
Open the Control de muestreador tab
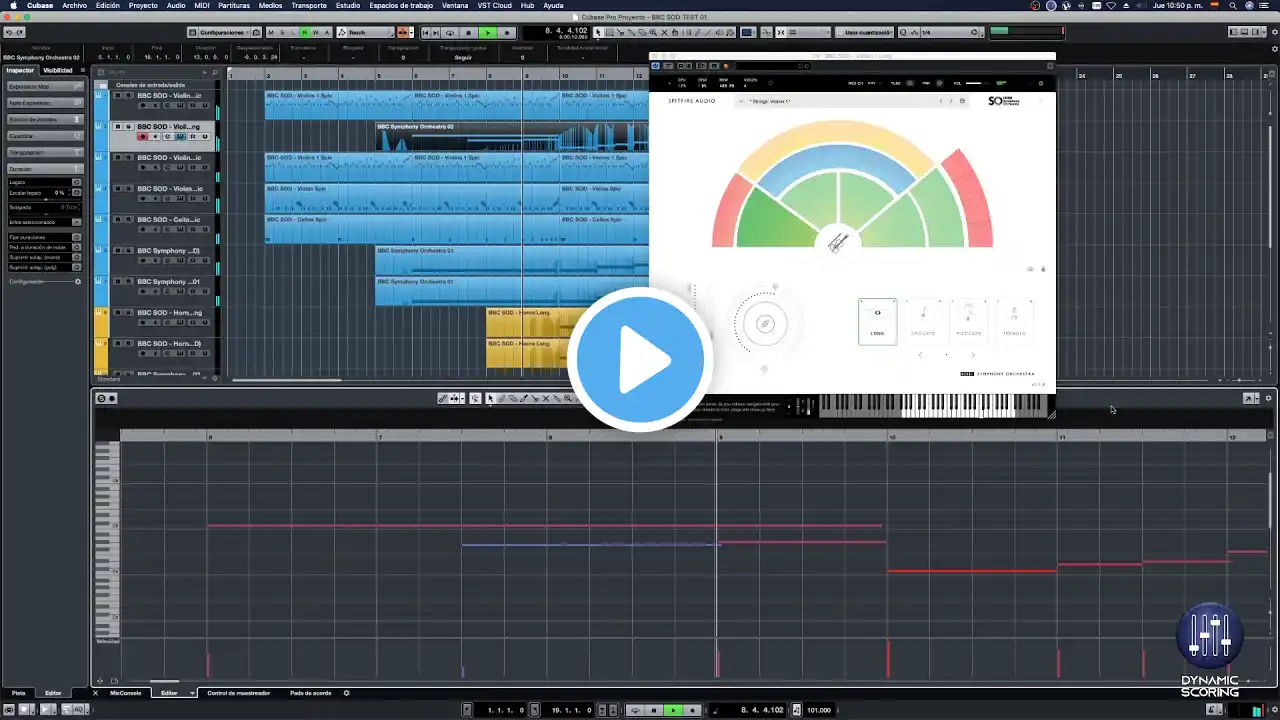click(239, 693)
